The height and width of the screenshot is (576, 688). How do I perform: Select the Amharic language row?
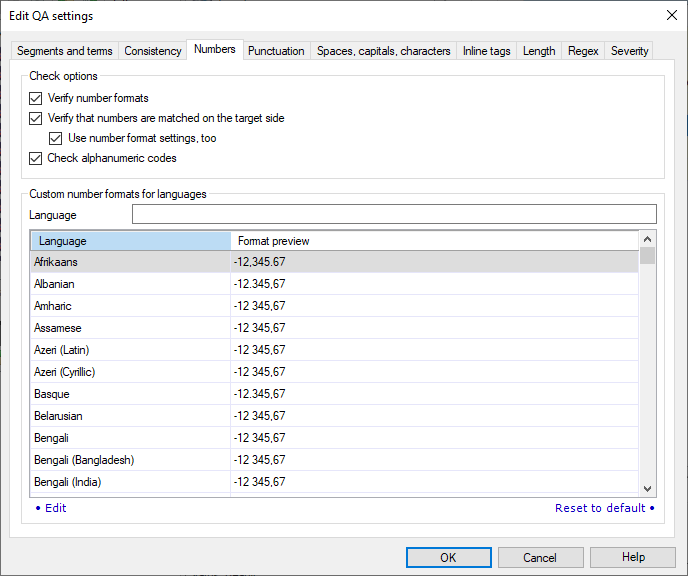[x=334, y=306]
